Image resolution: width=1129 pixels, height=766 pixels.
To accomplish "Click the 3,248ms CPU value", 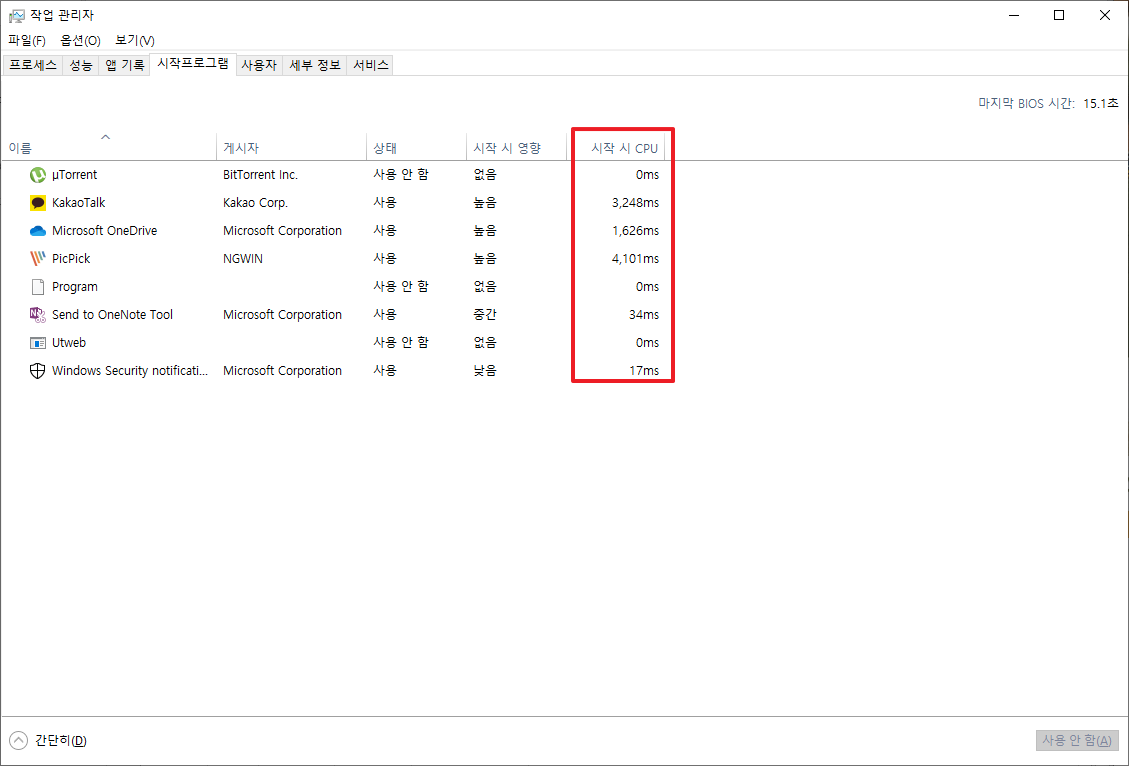I will pyautogui.click(x=635, y=203).
